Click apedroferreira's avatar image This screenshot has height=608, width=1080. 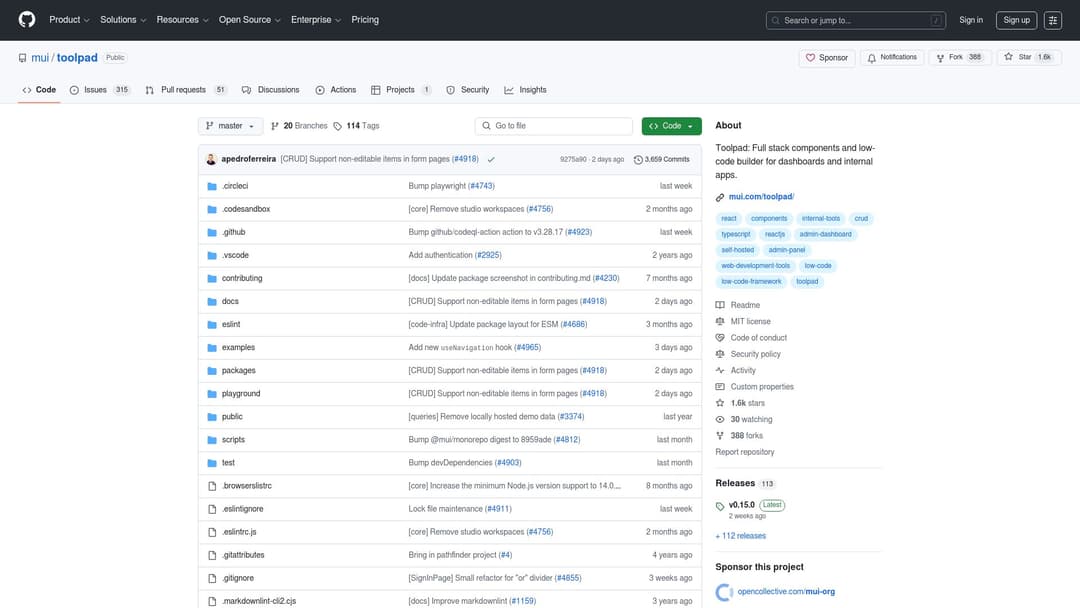tap(211, 160)
